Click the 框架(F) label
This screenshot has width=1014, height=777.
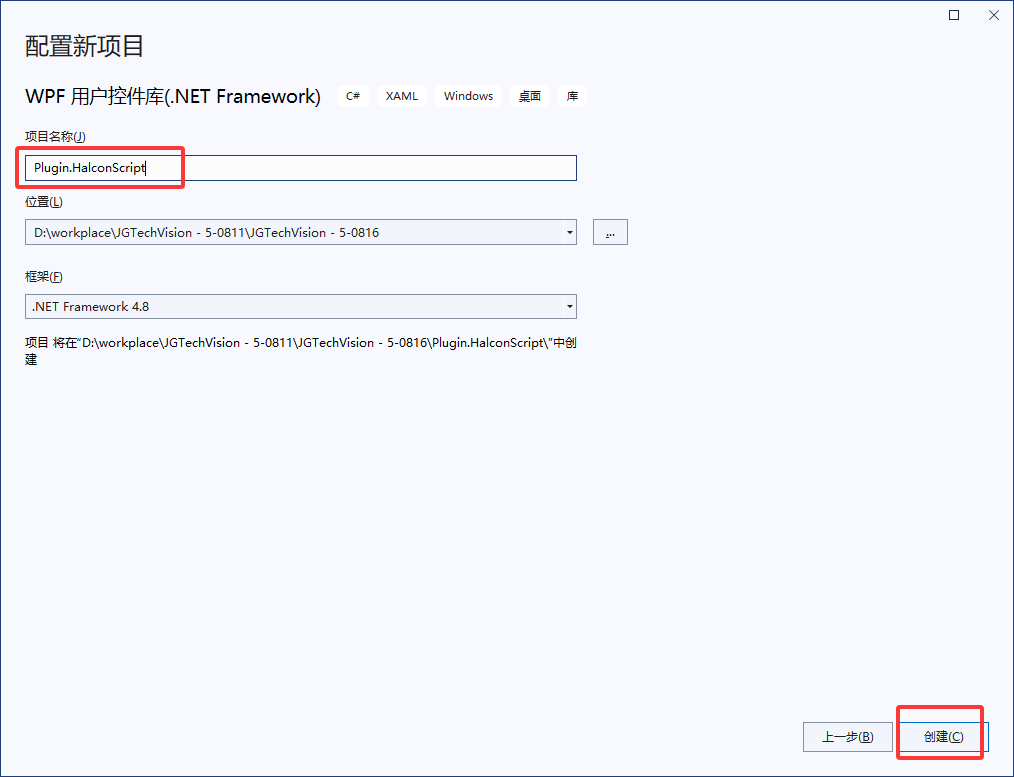(x=42, y=276)
